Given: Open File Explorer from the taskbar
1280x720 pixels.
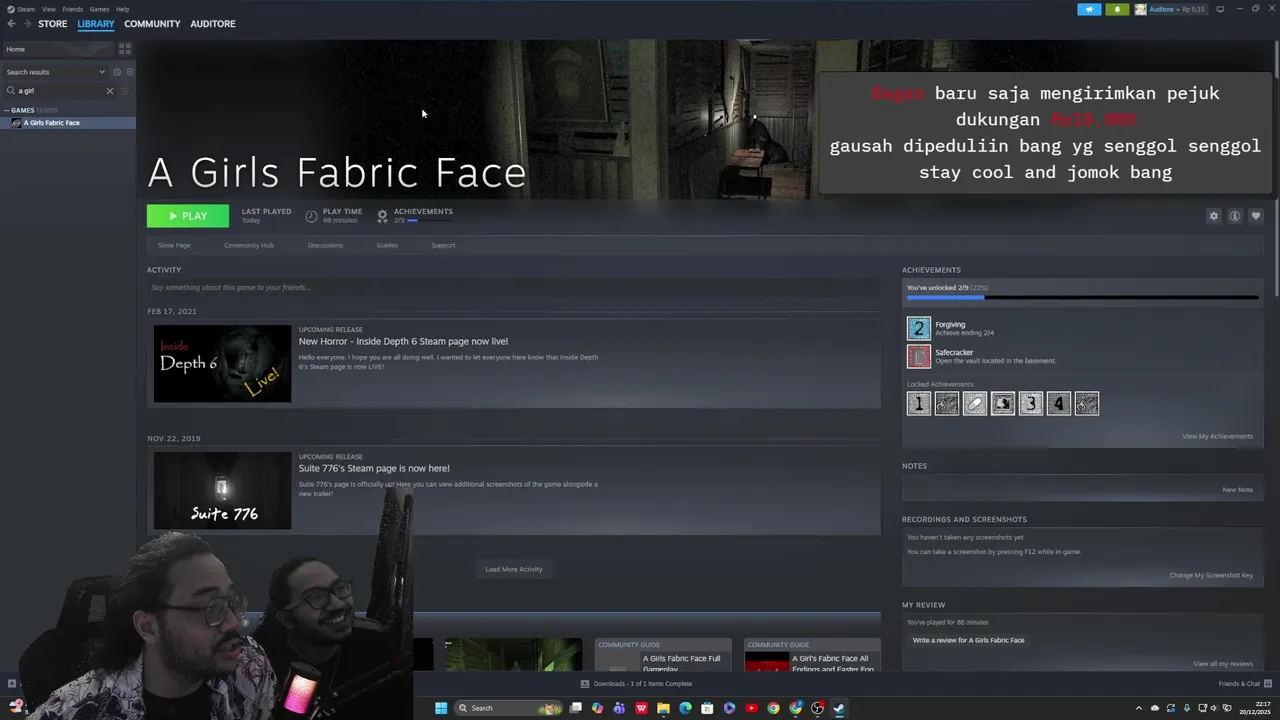Looking at the screenshot, I should pyautogui.click(x=663, y=708).
